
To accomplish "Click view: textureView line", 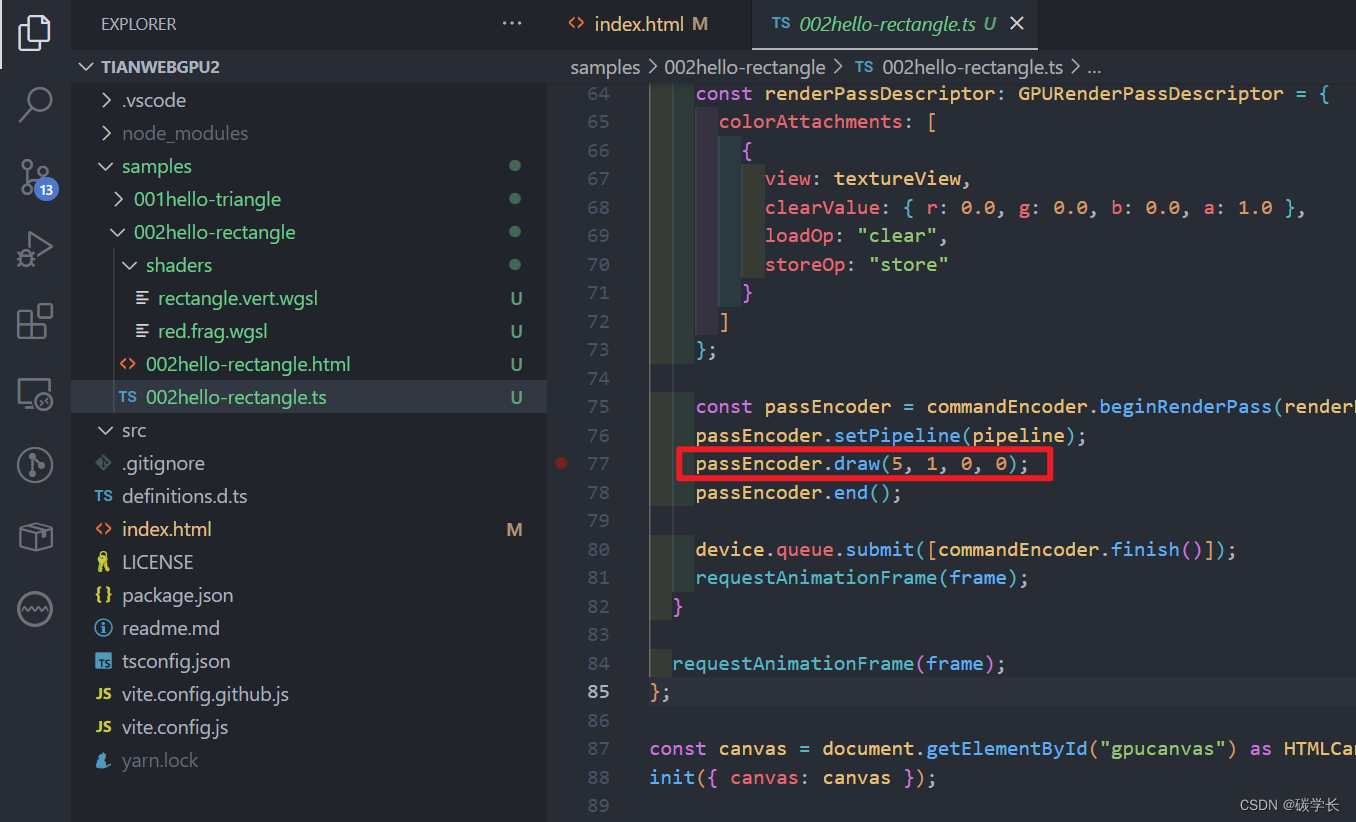I will click(868, 179).
